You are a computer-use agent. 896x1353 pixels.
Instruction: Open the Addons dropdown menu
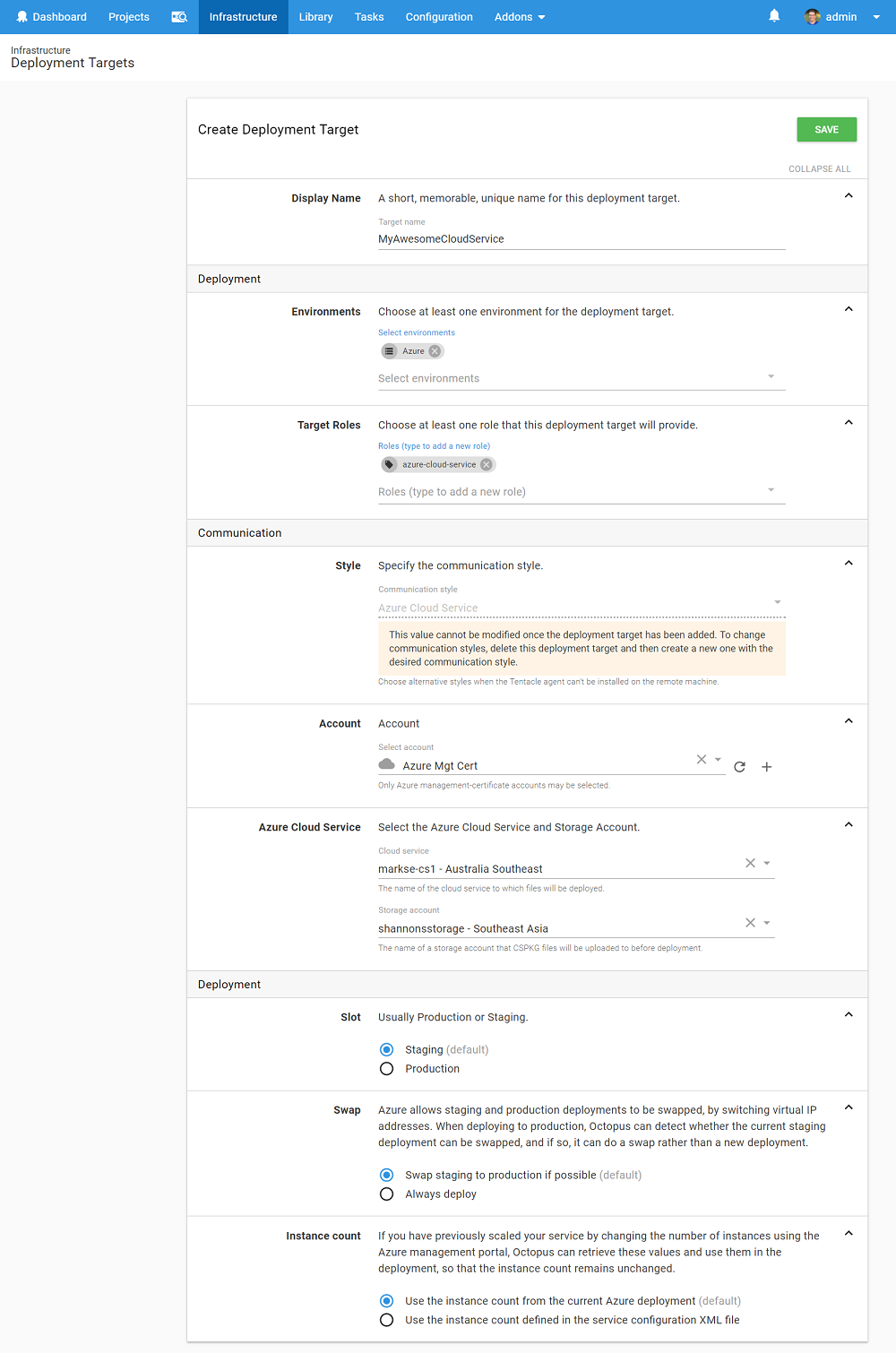[x=520, y=17]
